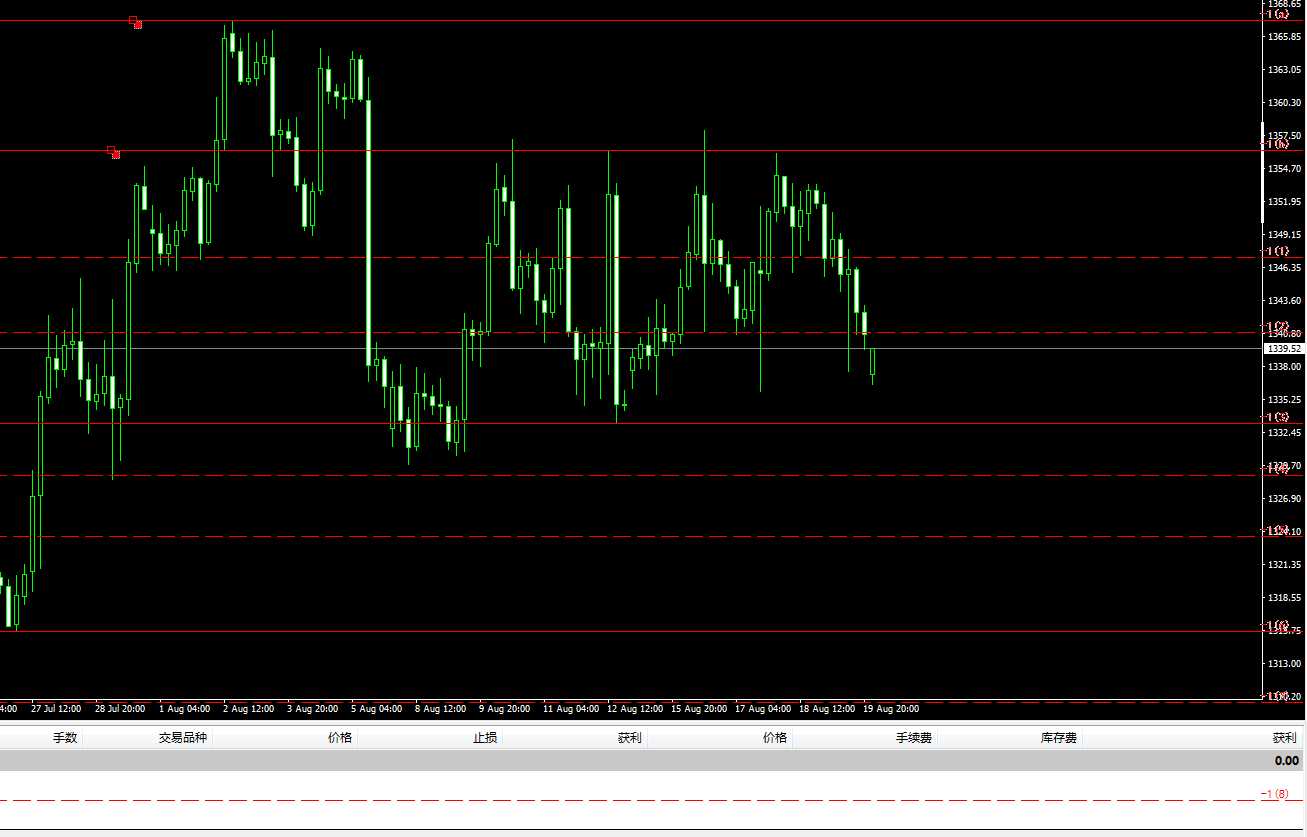Screen dimensions: 1307x837
Task: Click the current price label 1339.52
Action: pyautogui.click(x=1284, y=349)
